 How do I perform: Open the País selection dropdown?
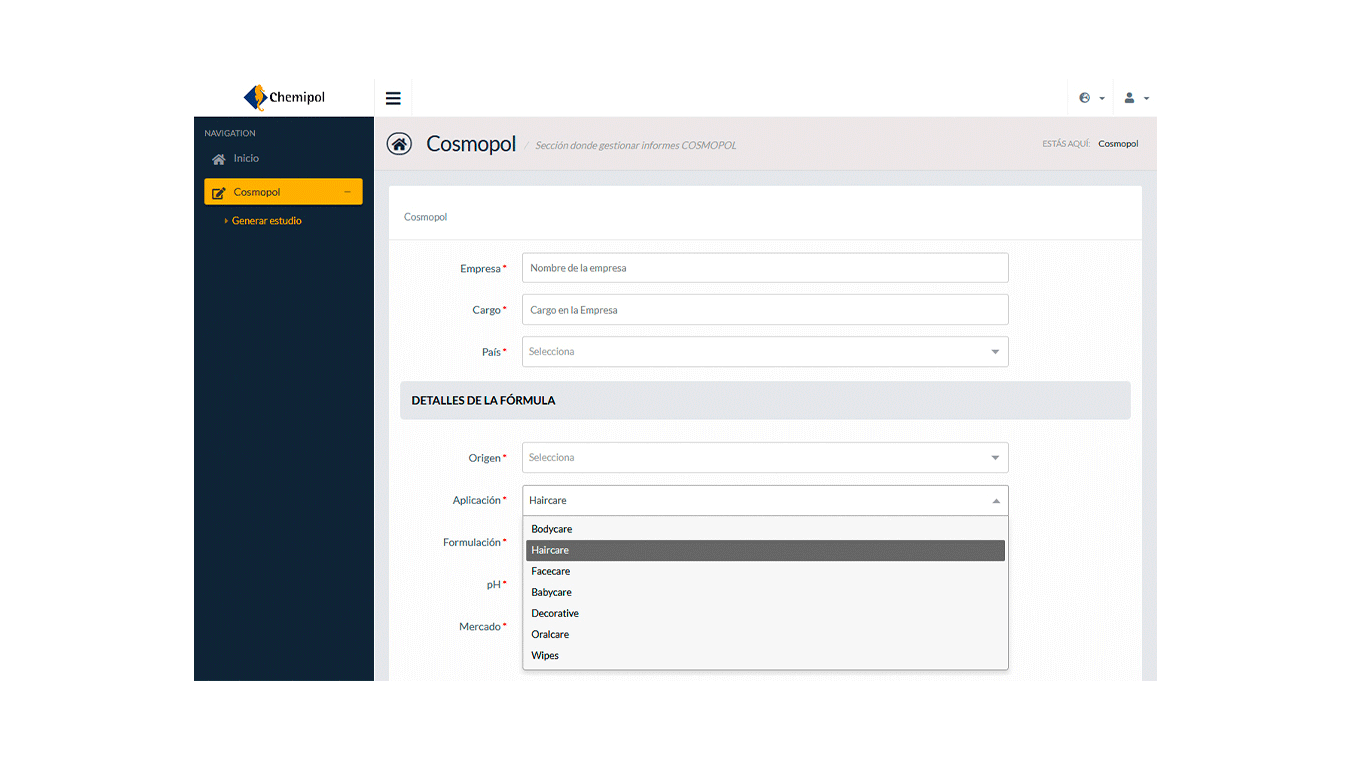(764, 351)
